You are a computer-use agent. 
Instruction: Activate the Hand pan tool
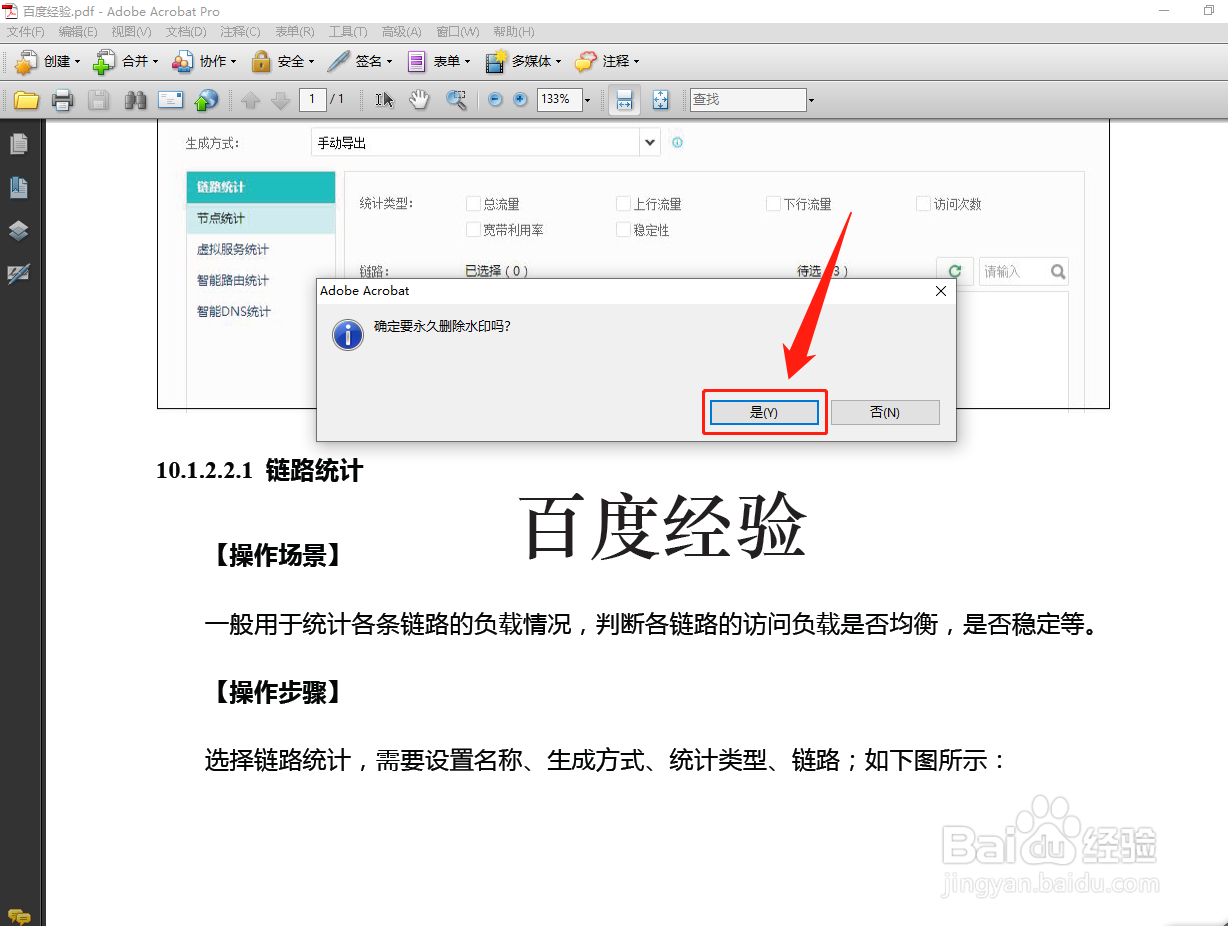(420, 100)
